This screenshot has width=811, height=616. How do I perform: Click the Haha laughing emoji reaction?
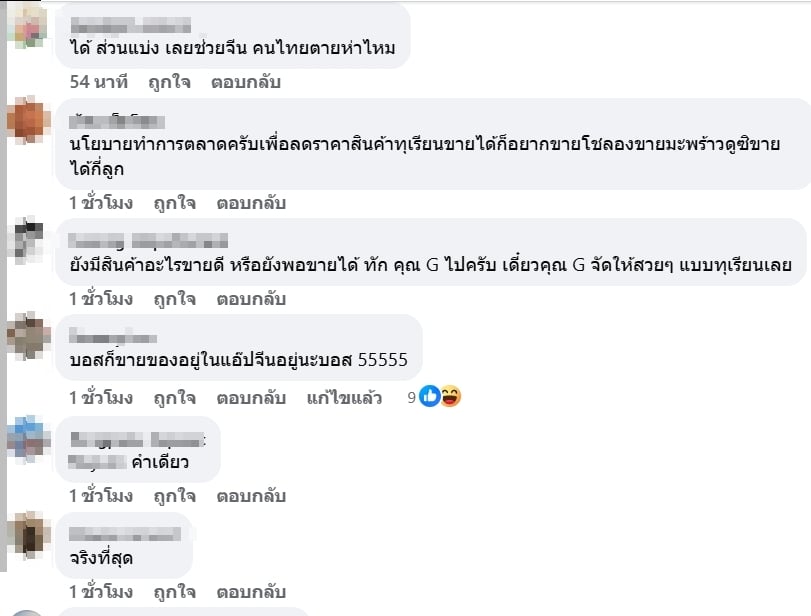[x=451, y=396]
